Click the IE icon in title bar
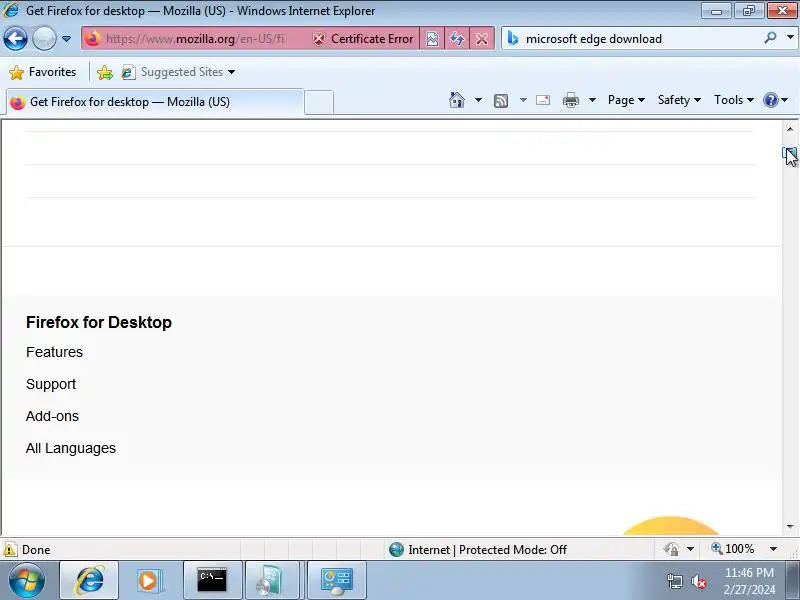800x600 pixels. coord(11,10)
